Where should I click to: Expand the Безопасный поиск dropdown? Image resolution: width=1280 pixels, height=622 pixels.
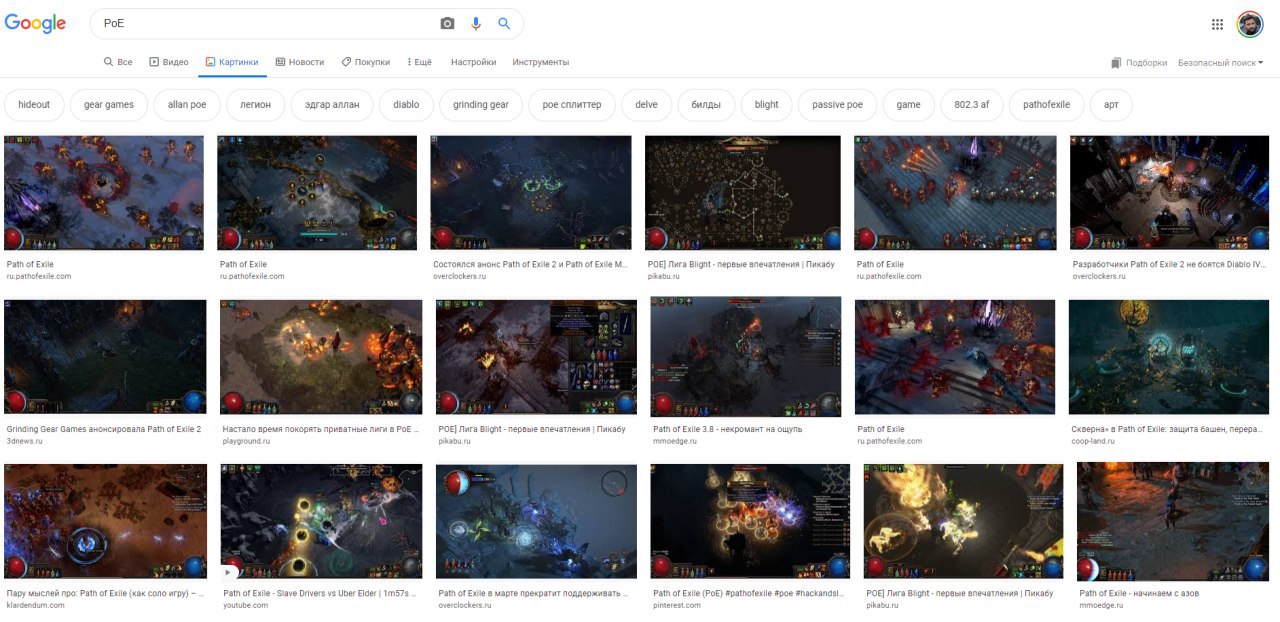[x=1221, y=62]
